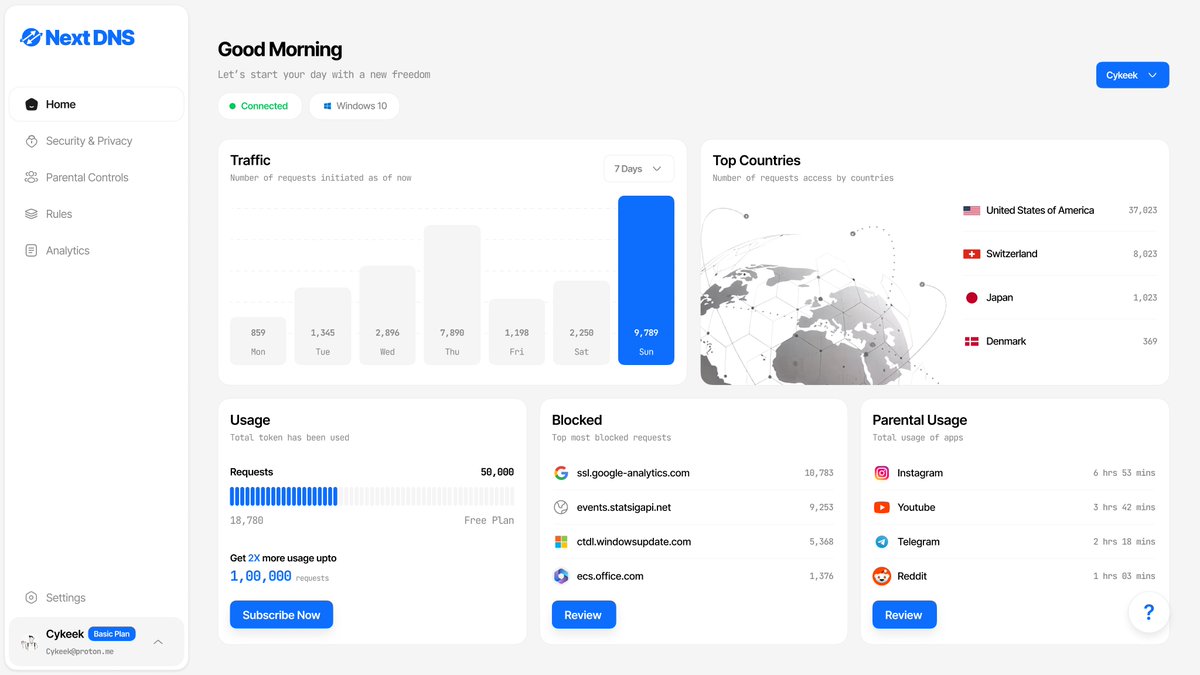Click the Google icon beside ssl.google-analytics.com
1200x675 pixels.
point(560,473)
